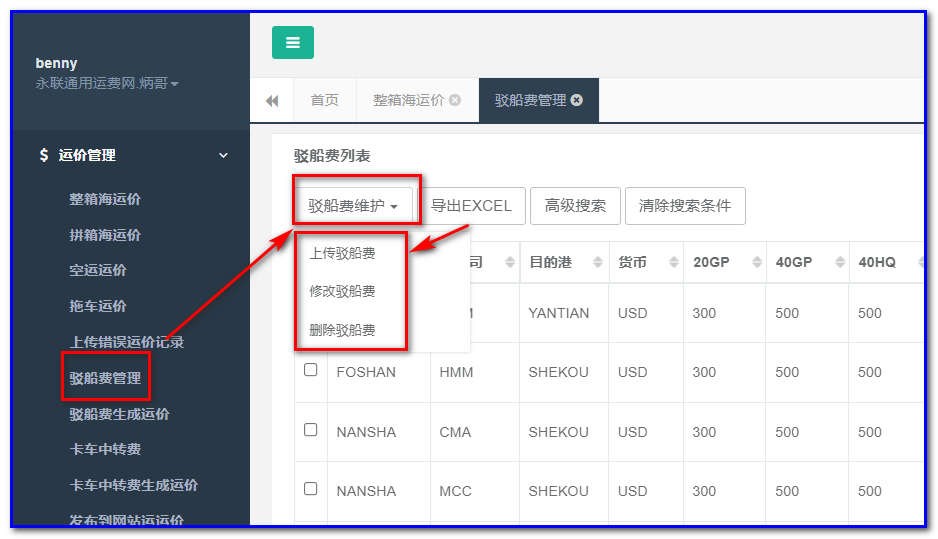The width and height of the screenshot is (938, 539).
Task: Open 整箱海运价 in the sidebar
Action: point(105,199)
